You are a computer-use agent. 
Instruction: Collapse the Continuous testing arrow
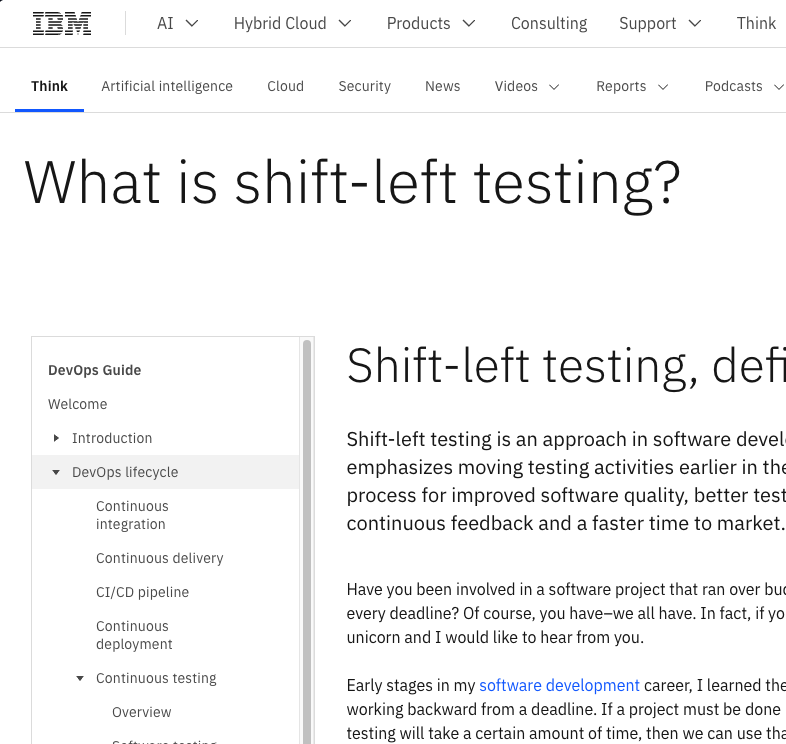(81, 678)
